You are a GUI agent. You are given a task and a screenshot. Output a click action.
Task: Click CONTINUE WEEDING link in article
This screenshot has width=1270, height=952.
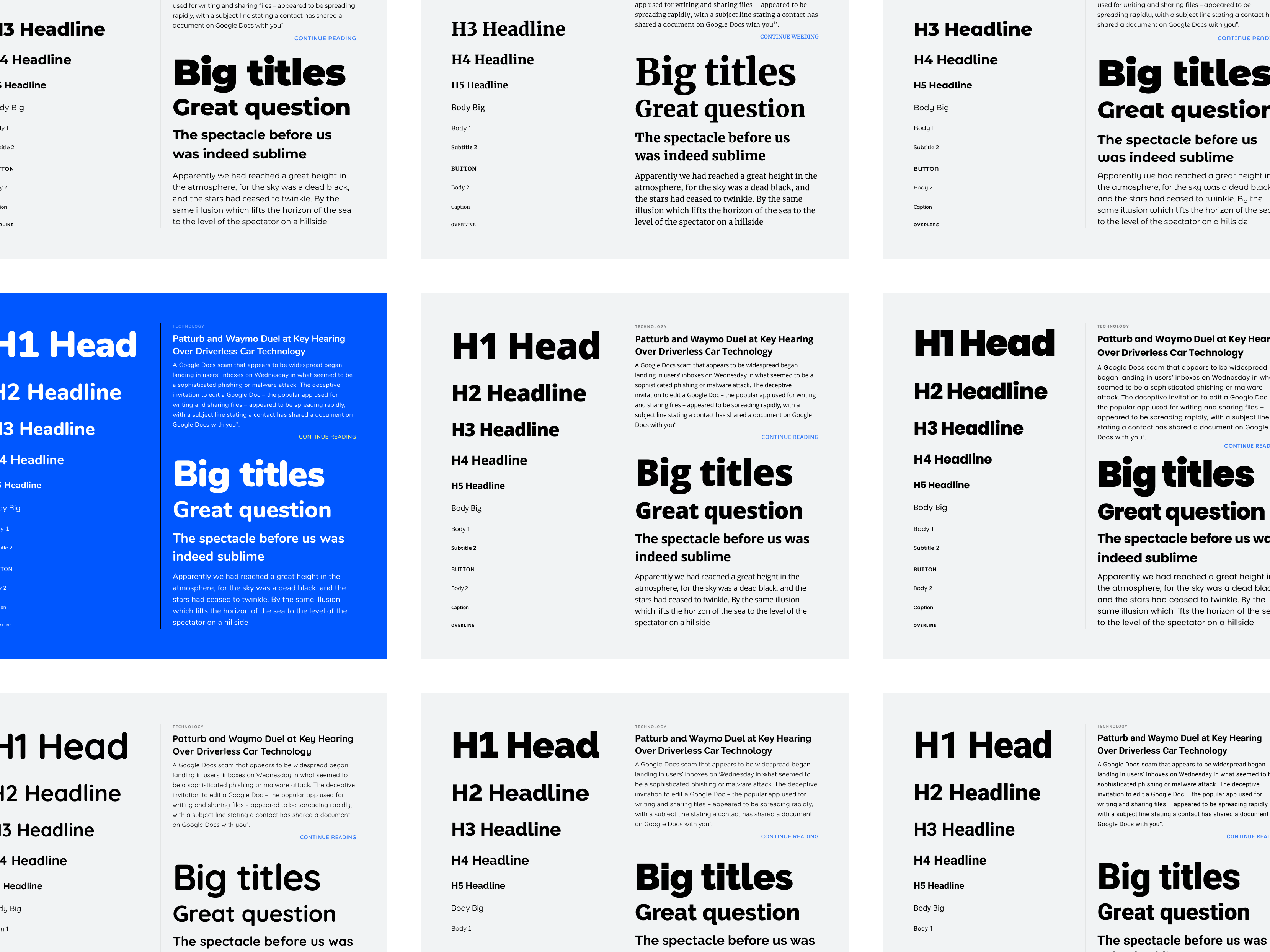click(x=789, y=37)
